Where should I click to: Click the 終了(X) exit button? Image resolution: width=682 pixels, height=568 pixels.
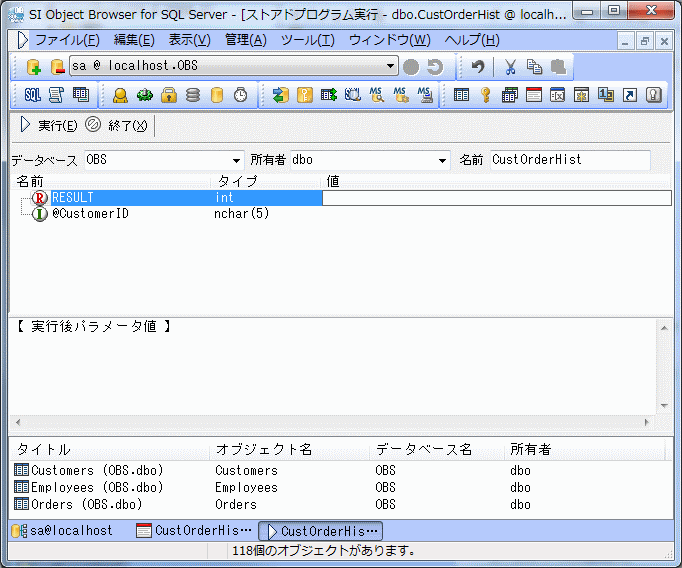click(118, 126)
